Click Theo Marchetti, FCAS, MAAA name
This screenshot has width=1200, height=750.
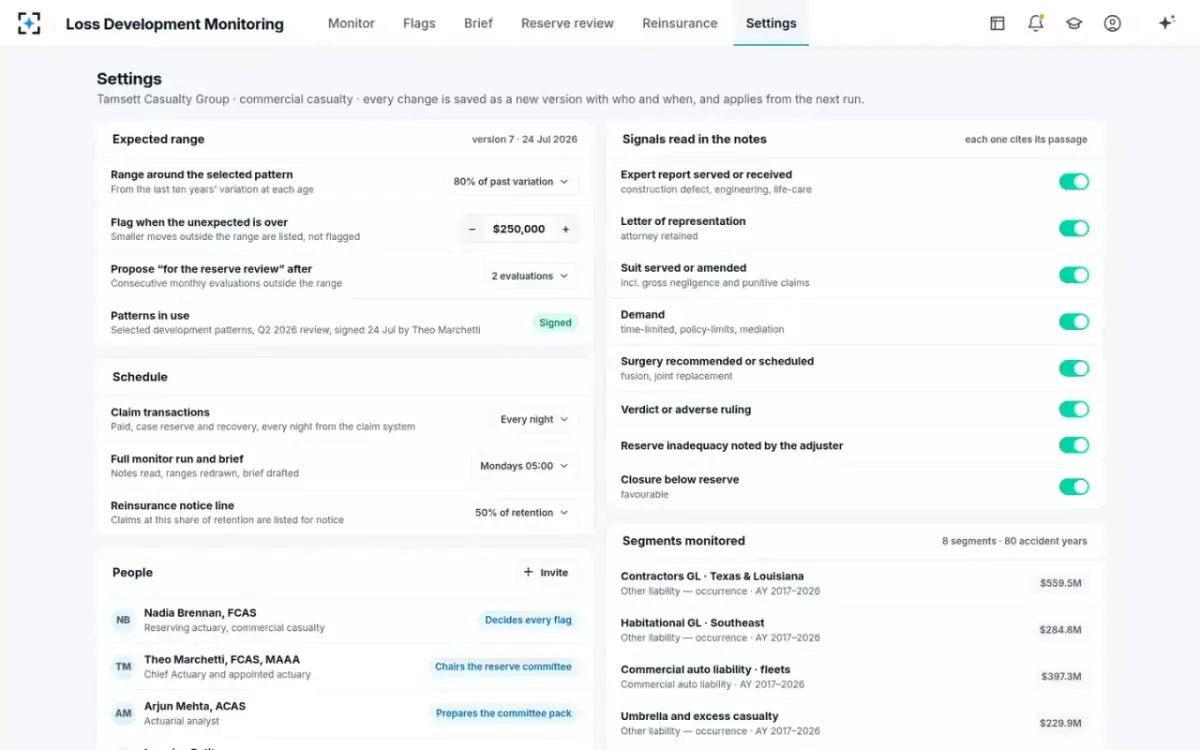(222, 660)
